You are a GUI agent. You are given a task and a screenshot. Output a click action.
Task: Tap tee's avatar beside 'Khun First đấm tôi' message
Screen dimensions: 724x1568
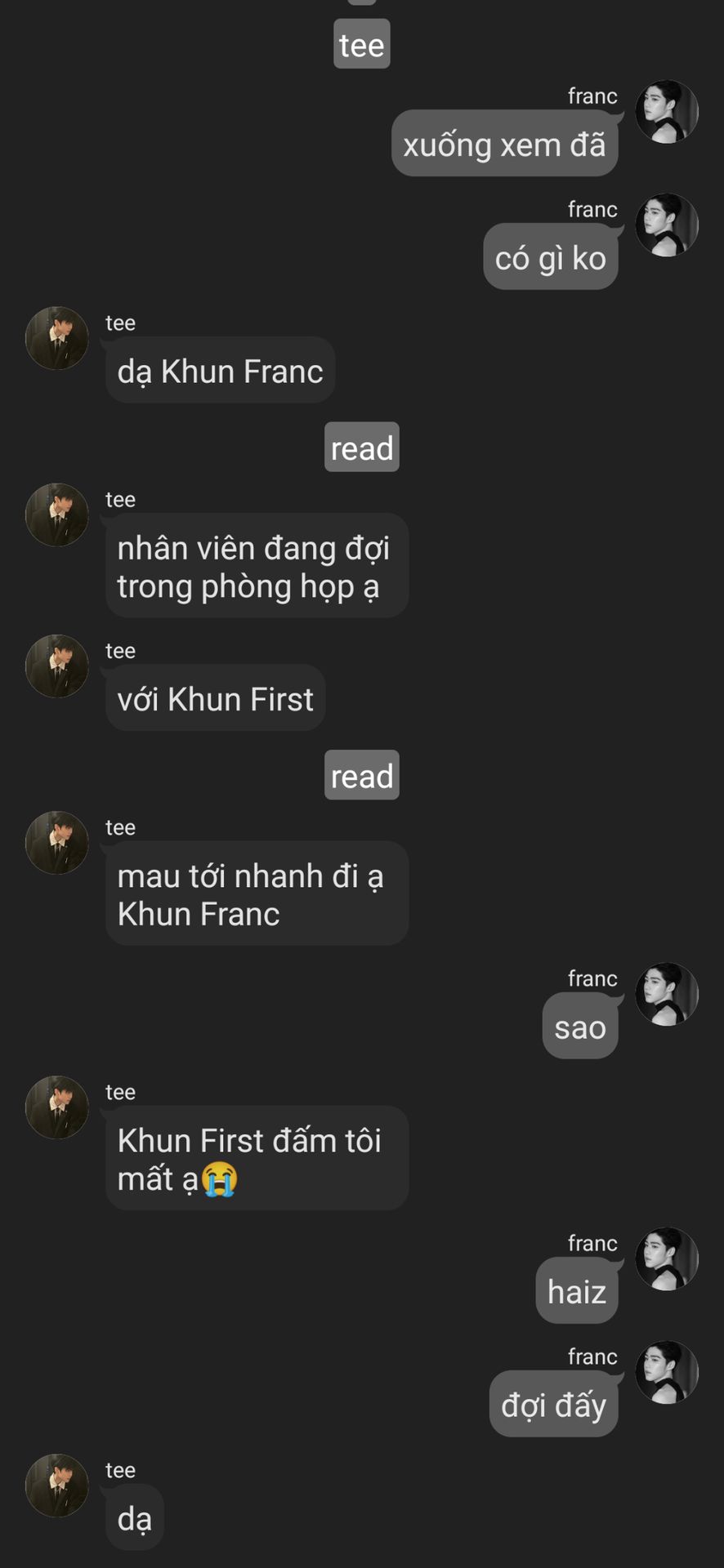[x=57, y=1107]
